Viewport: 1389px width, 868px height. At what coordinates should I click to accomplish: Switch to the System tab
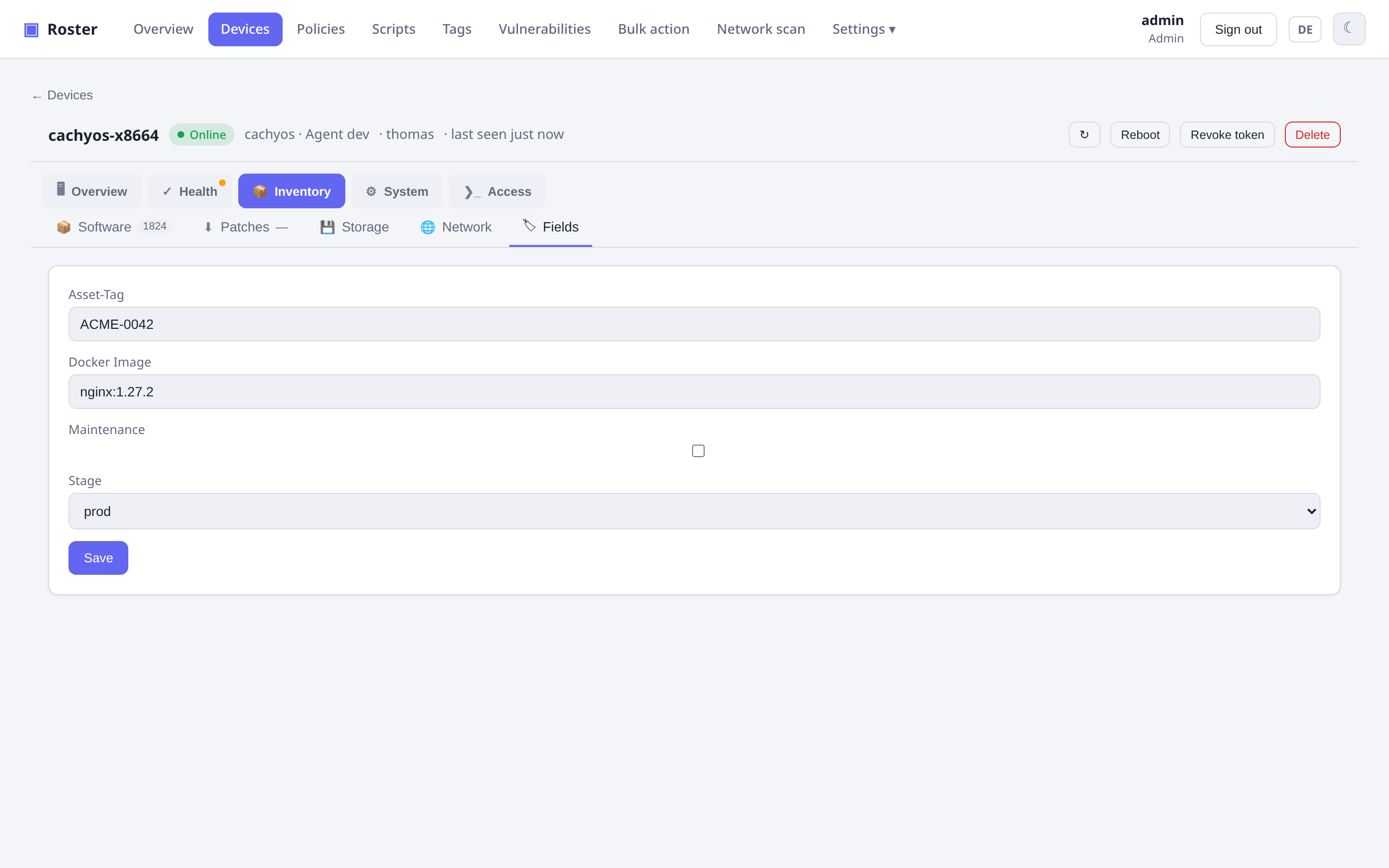pyautogui.click(x=397, y=191)
